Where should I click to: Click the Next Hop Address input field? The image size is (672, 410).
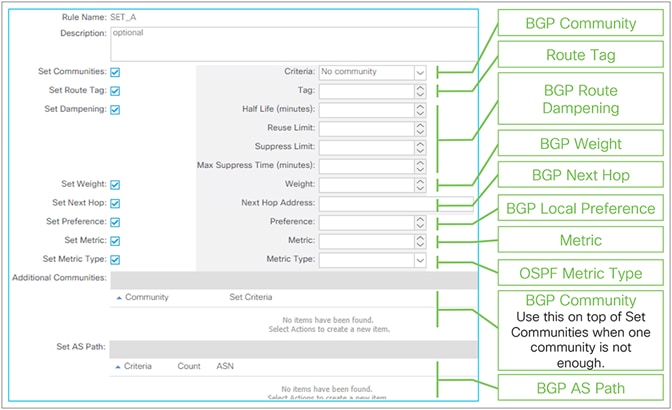(396, 204)
